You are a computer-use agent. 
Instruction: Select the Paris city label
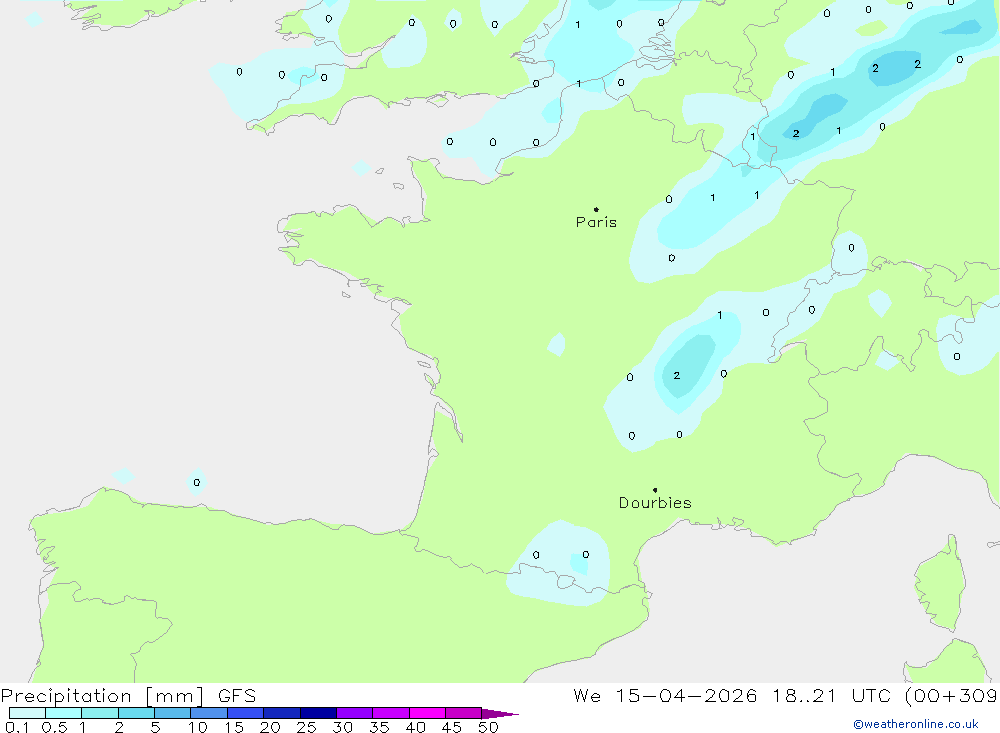[596, 222]
